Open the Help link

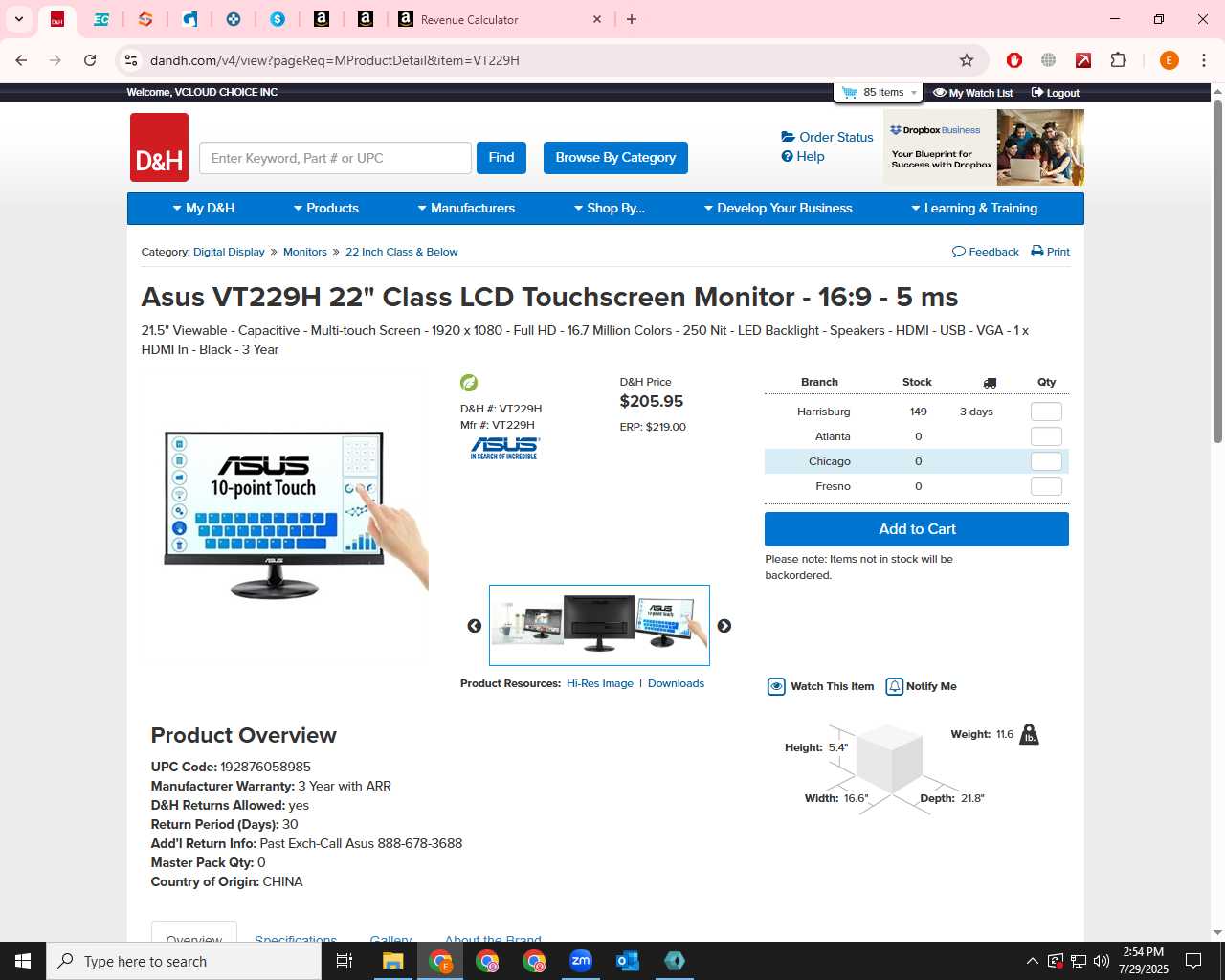pos(803,156)
